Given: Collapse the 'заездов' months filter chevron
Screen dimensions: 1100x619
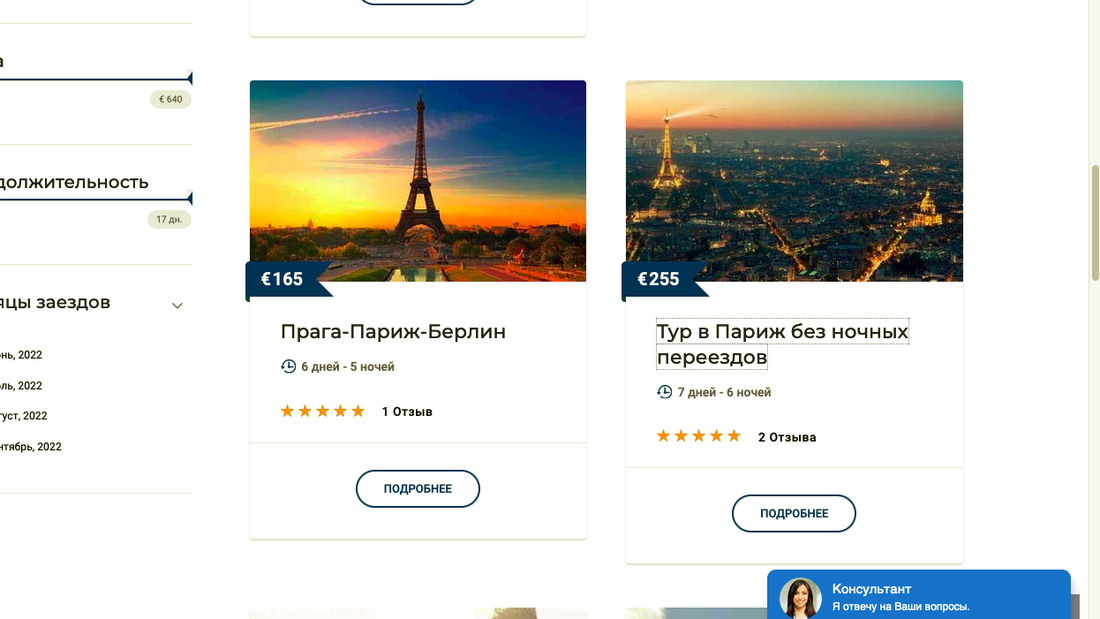Looking at the screenshot, I should [x=177, y=305].
